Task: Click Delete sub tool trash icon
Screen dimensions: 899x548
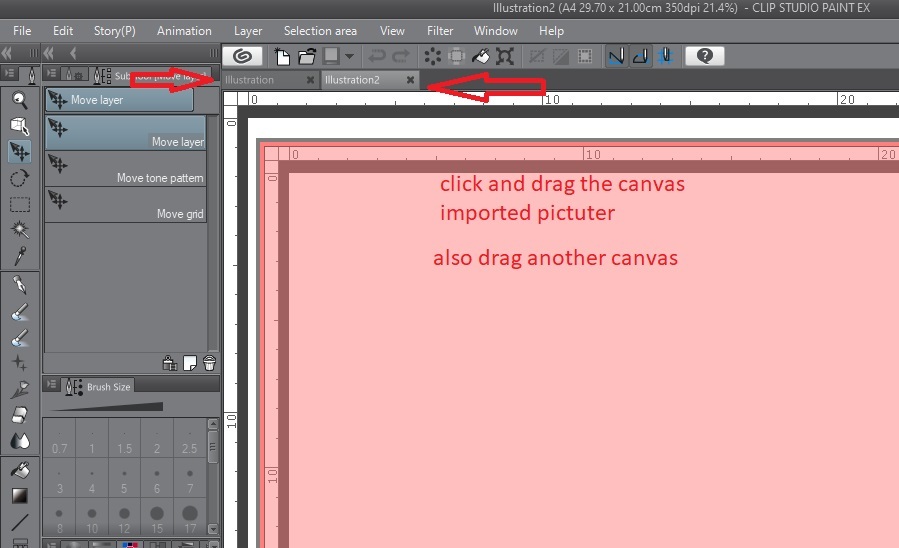Action: [209, 363]
